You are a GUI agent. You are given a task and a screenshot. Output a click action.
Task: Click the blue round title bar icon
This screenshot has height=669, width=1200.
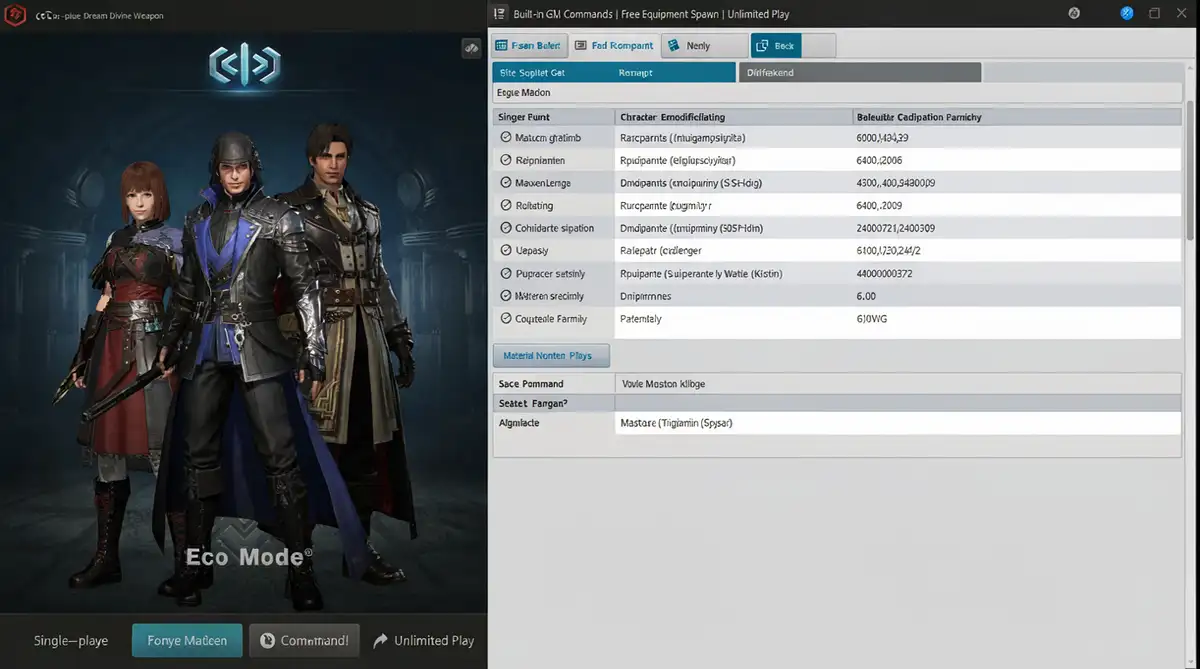point(1127,13)
